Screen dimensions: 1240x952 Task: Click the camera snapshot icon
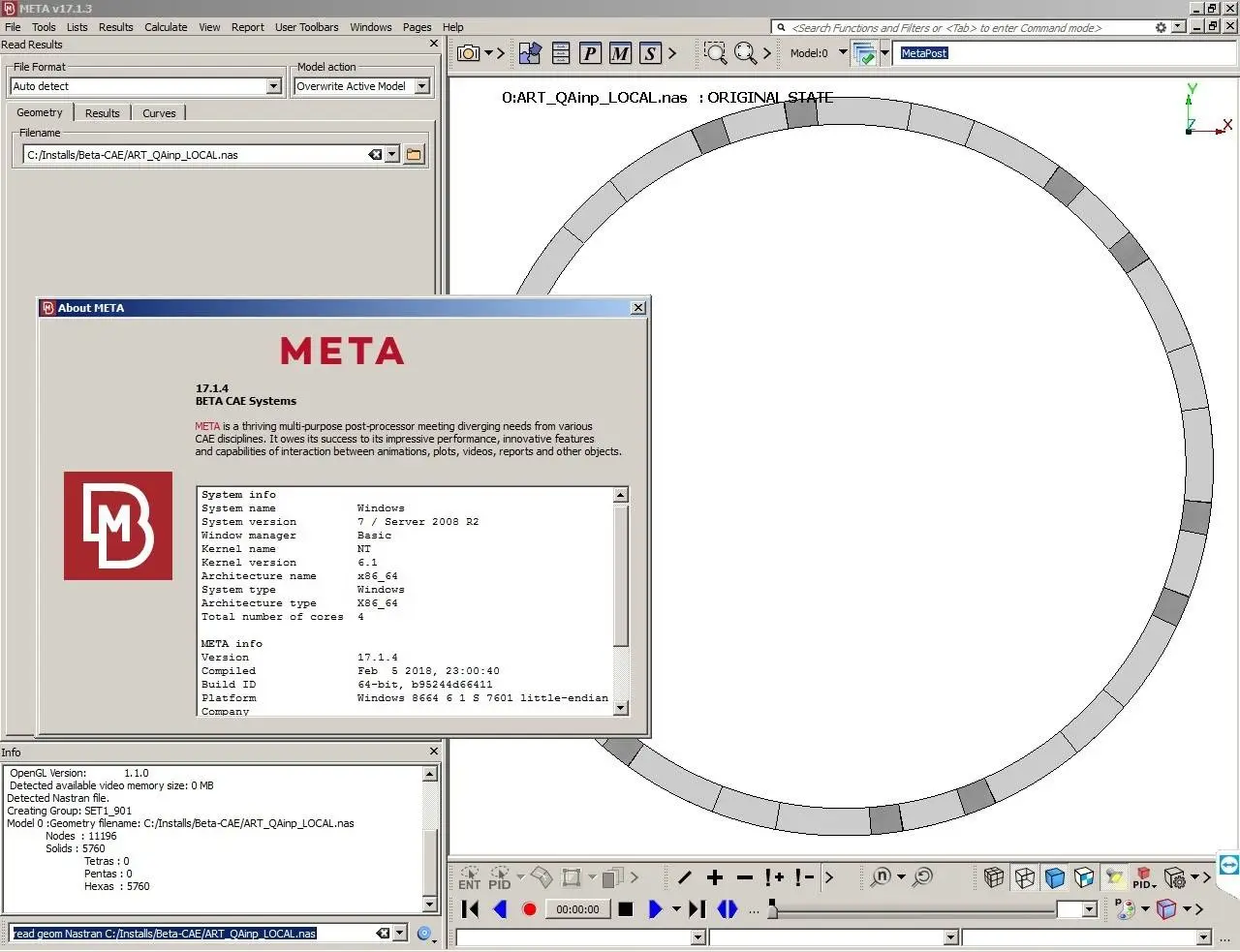click(468, 53)
